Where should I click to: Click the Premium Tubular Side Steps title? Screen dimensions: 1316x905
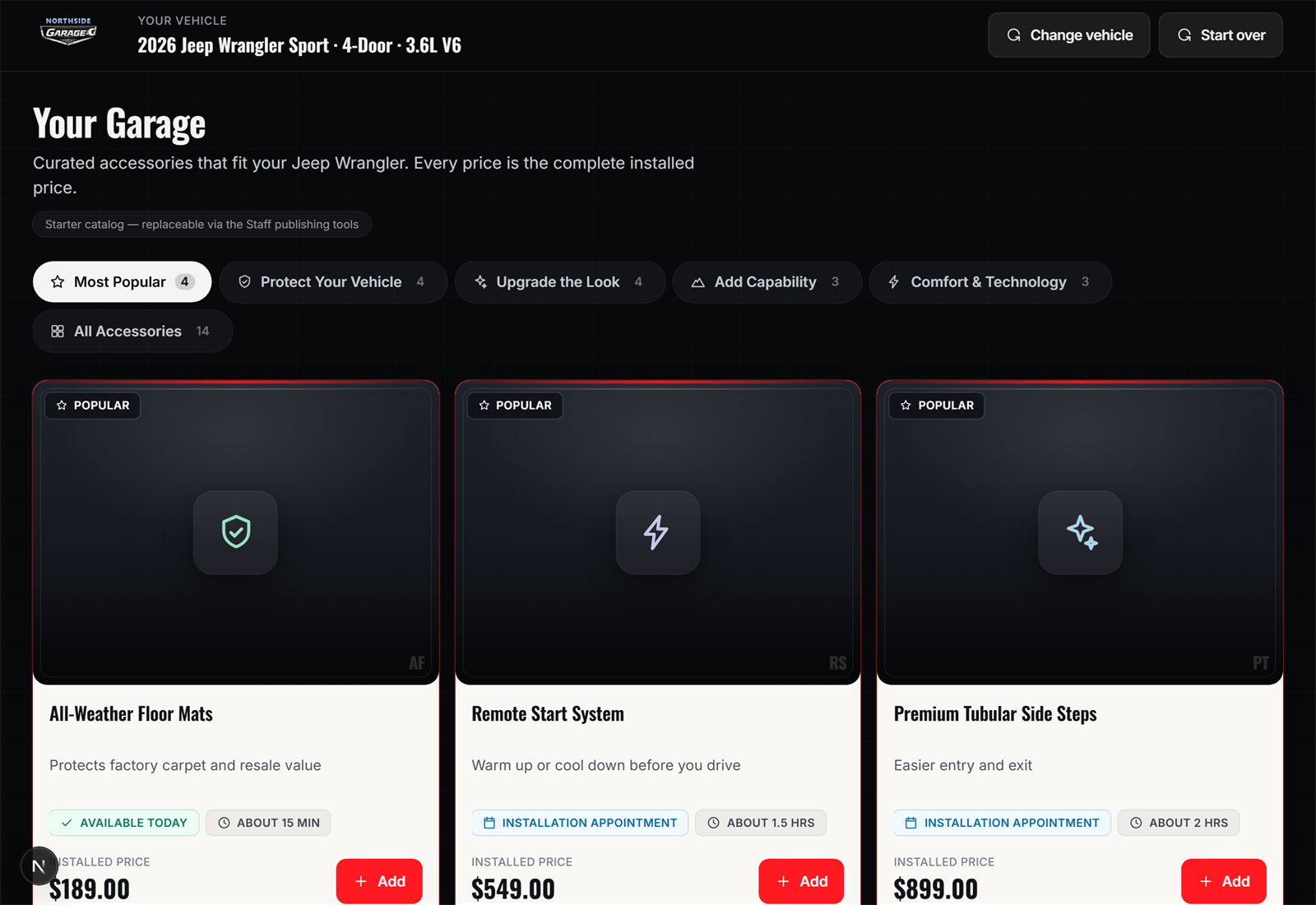(x=995, y=714)
